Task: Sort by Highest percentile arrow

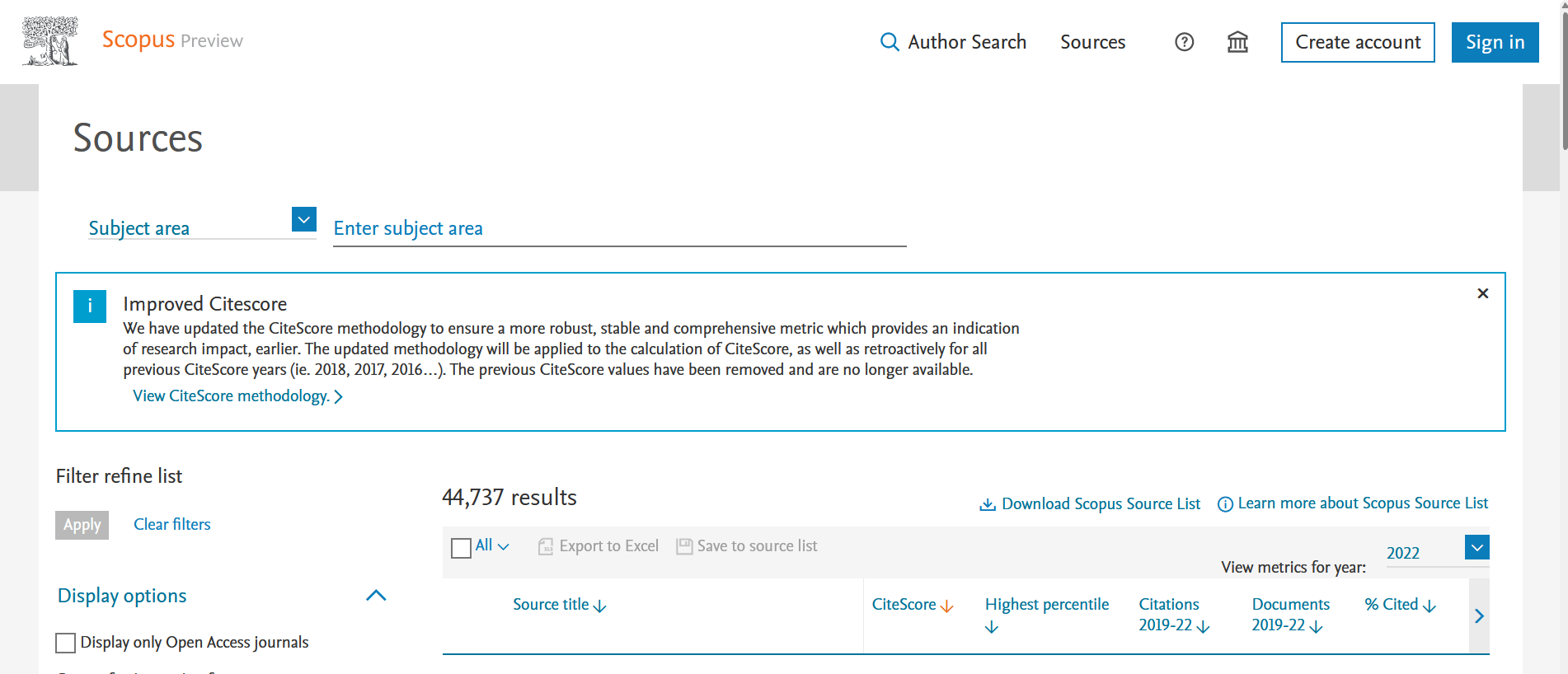Action: point(992,628)
